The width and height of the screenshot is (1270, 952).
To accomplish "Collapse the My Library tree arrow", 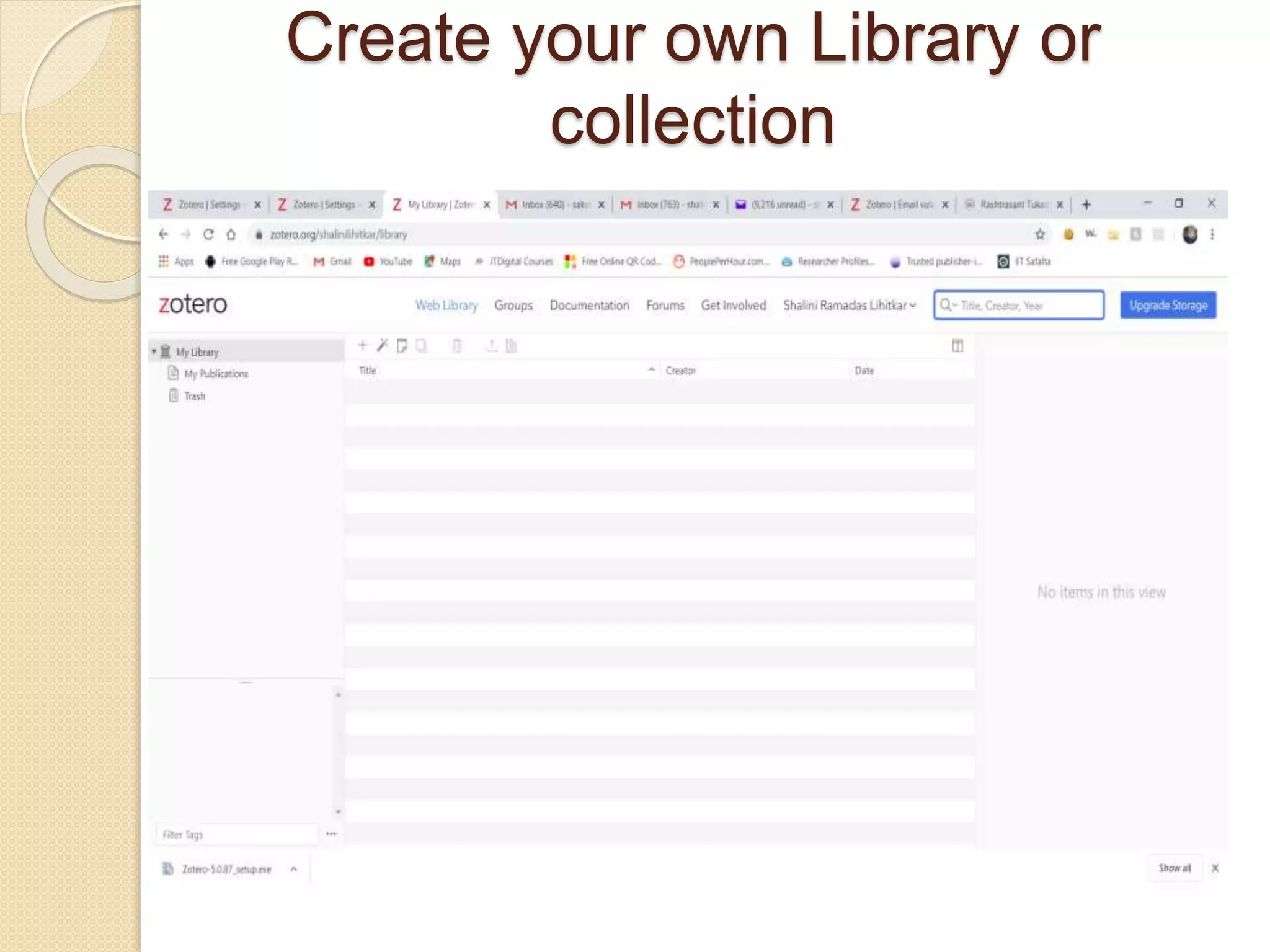I will point(154,351).
